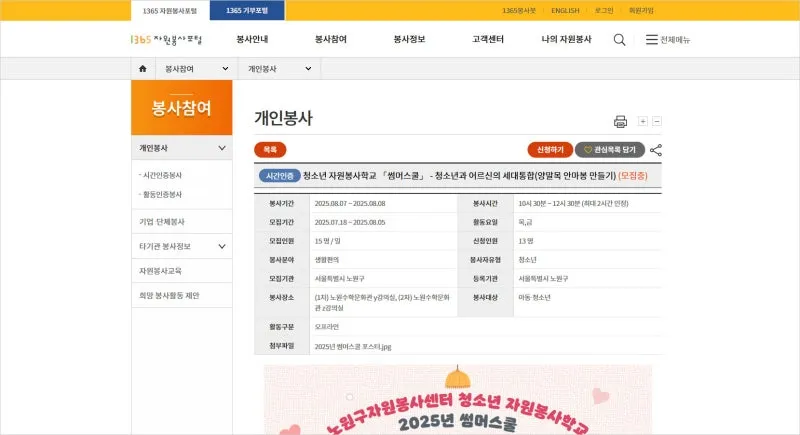Go back with the 목록 button
Viewport: 800px width, 435px height.
coord(270,150)
